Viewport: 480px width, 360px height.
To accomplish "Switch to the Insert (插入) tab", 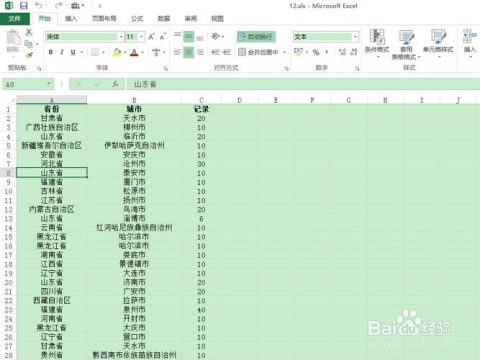I will [x=71, y=19].
